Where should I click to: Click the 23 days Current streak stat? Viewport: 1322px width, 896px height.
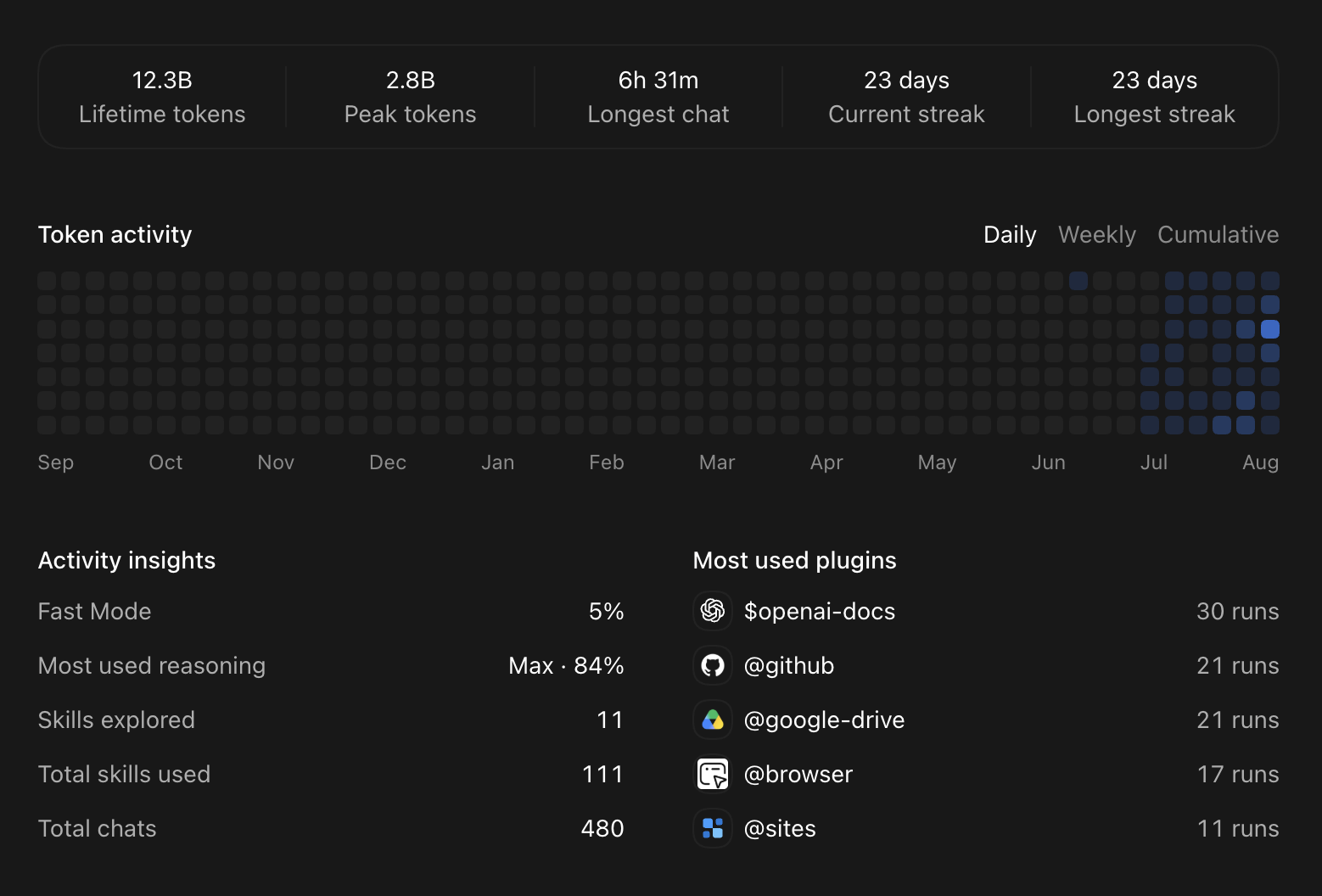pyautogui.click(x=906, y=97)
